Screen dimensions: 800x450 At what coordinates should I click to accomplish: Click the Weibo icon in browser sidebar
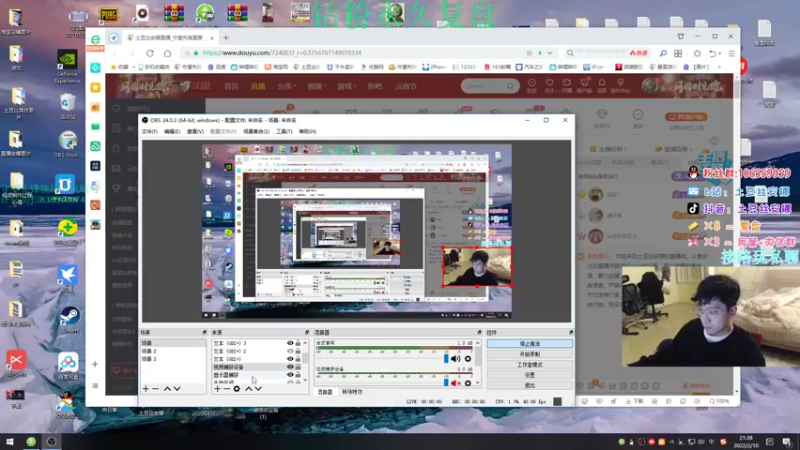[x=95, y=107]
